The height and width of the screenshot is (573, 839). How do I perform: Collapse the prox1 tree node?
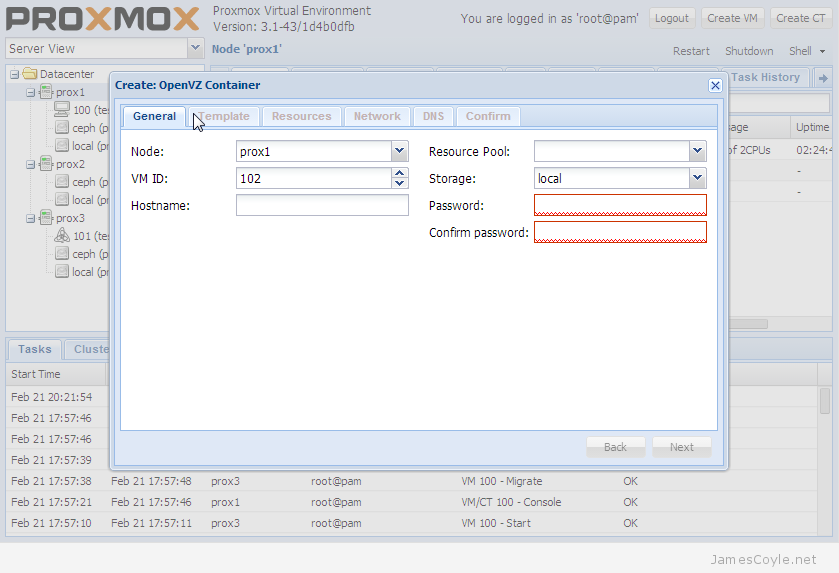(x=30, y=93)
